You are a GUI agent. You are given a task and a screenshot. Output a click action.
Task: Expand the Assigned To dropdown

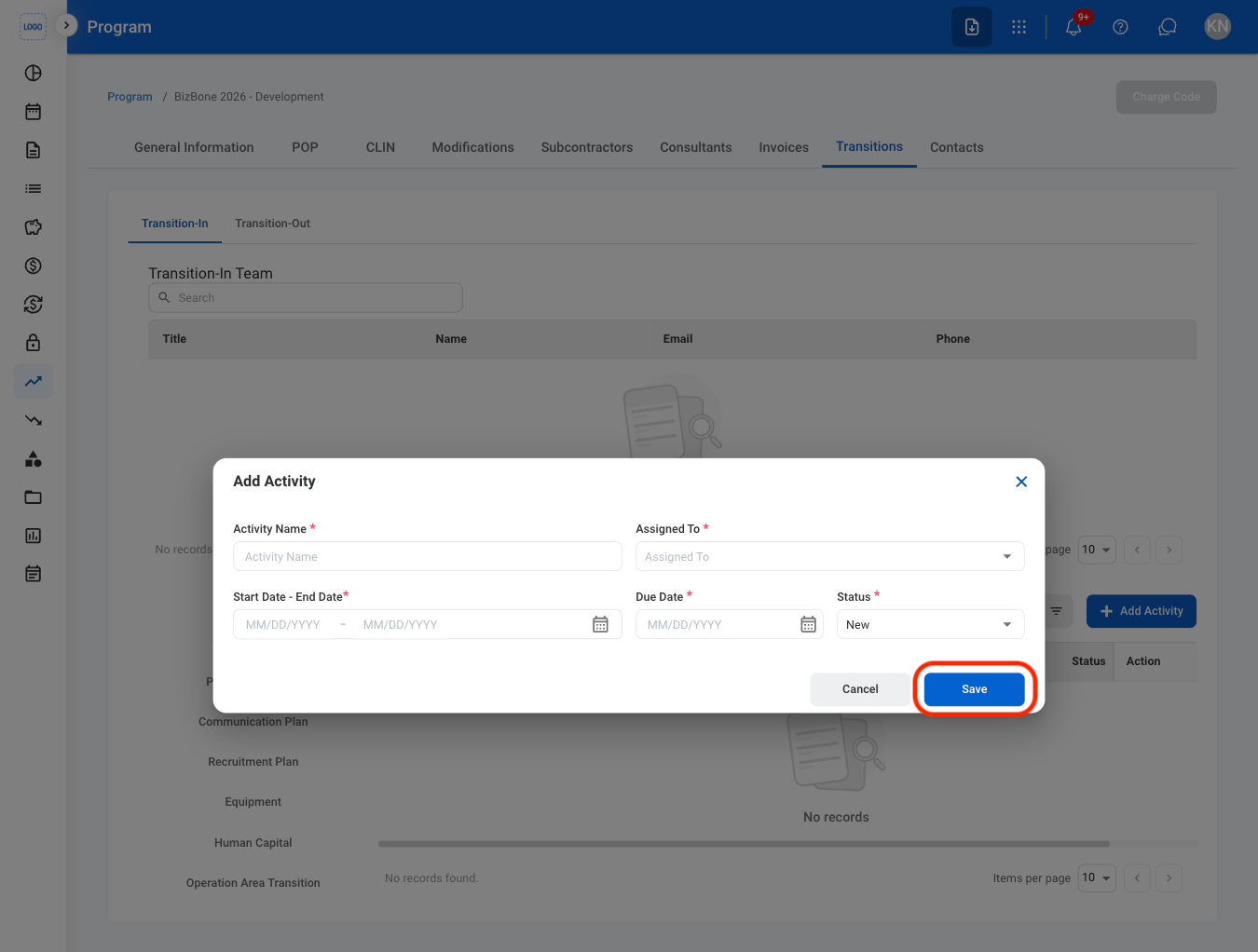pos(830,556)
